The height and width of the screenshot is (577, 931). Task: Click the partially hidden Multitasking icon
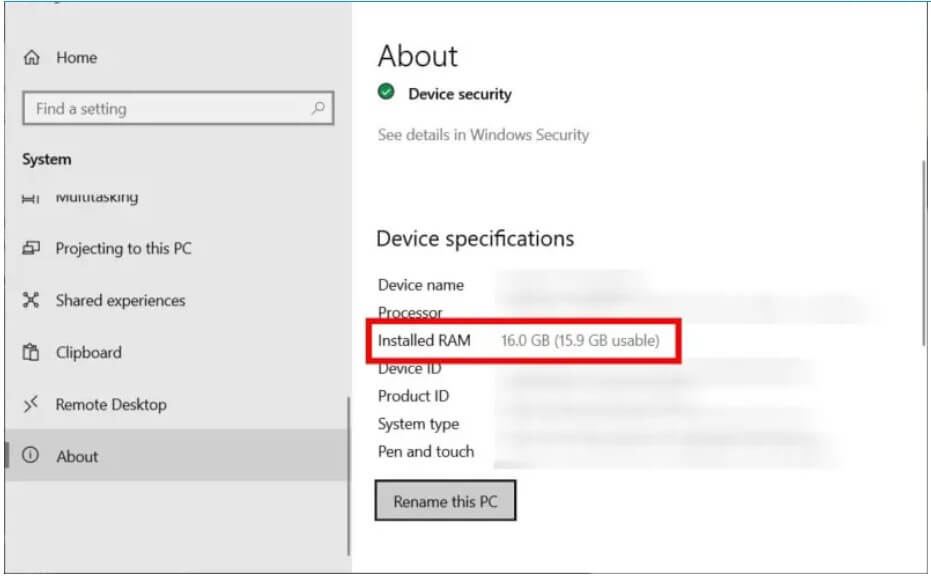click(31, 198)
